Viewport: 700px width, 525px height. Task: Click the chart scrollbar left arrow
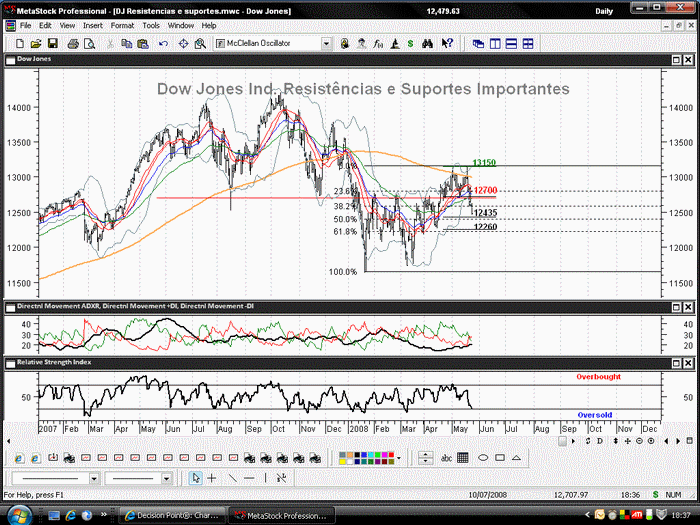(x=8, y=442)
